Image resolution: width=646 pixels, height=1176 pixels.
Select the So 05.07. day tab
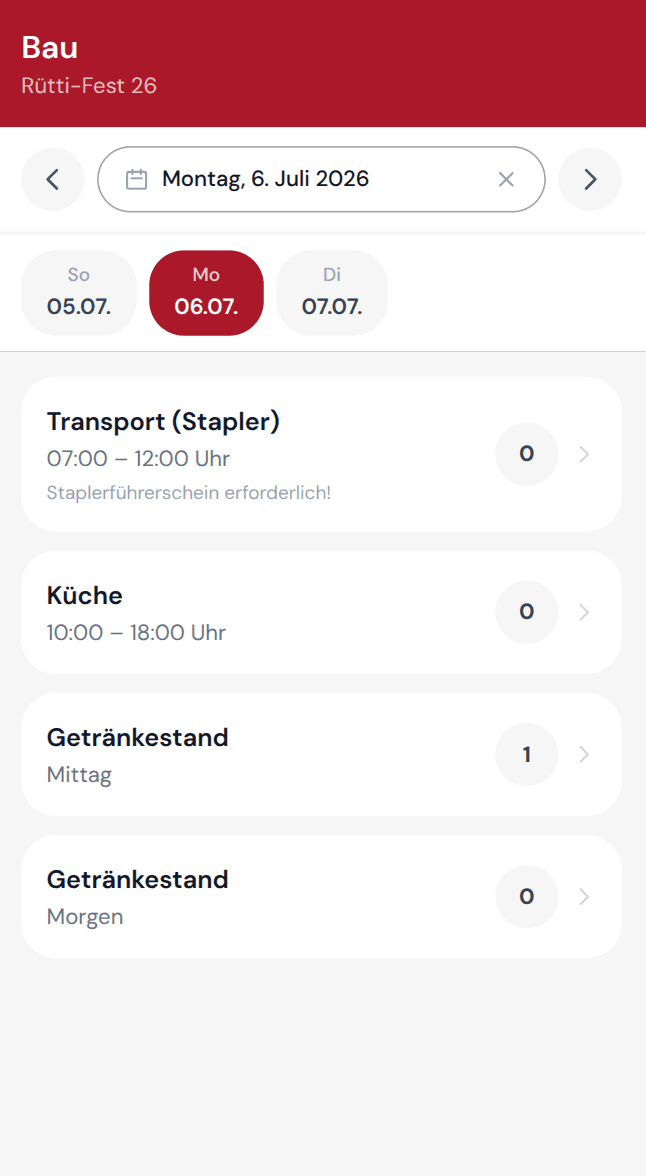coord(78,292)
